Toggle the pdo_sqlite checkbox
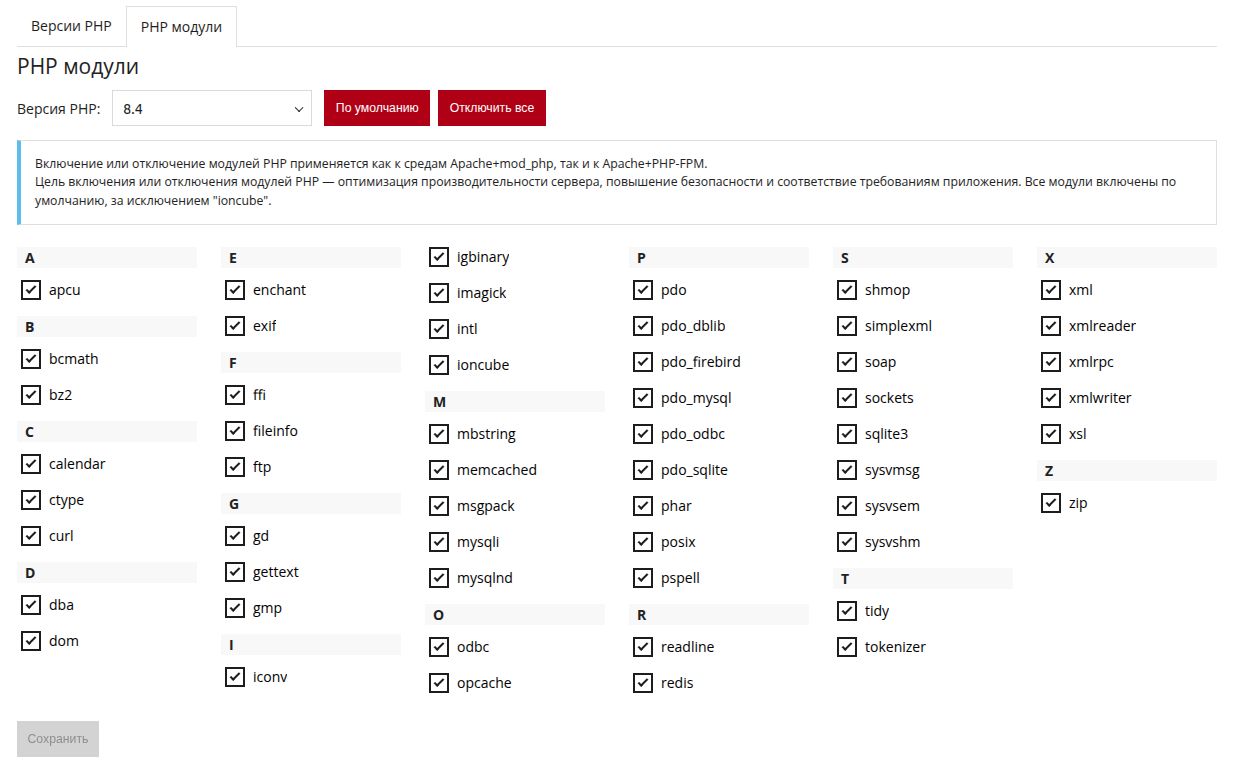This screenshot has height=780, width=1234. pyautogui.click(x=643, y=470)
